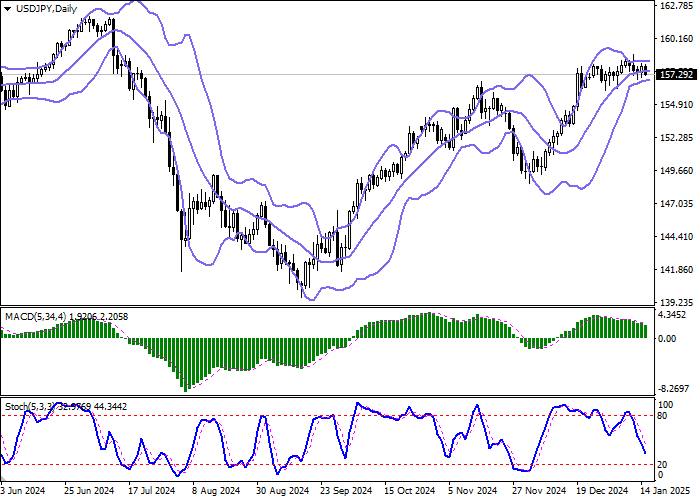This screenshot has width=700, height=500.
Task: Click the 3 Jun 2024 date label
Action: click(23, 491)
